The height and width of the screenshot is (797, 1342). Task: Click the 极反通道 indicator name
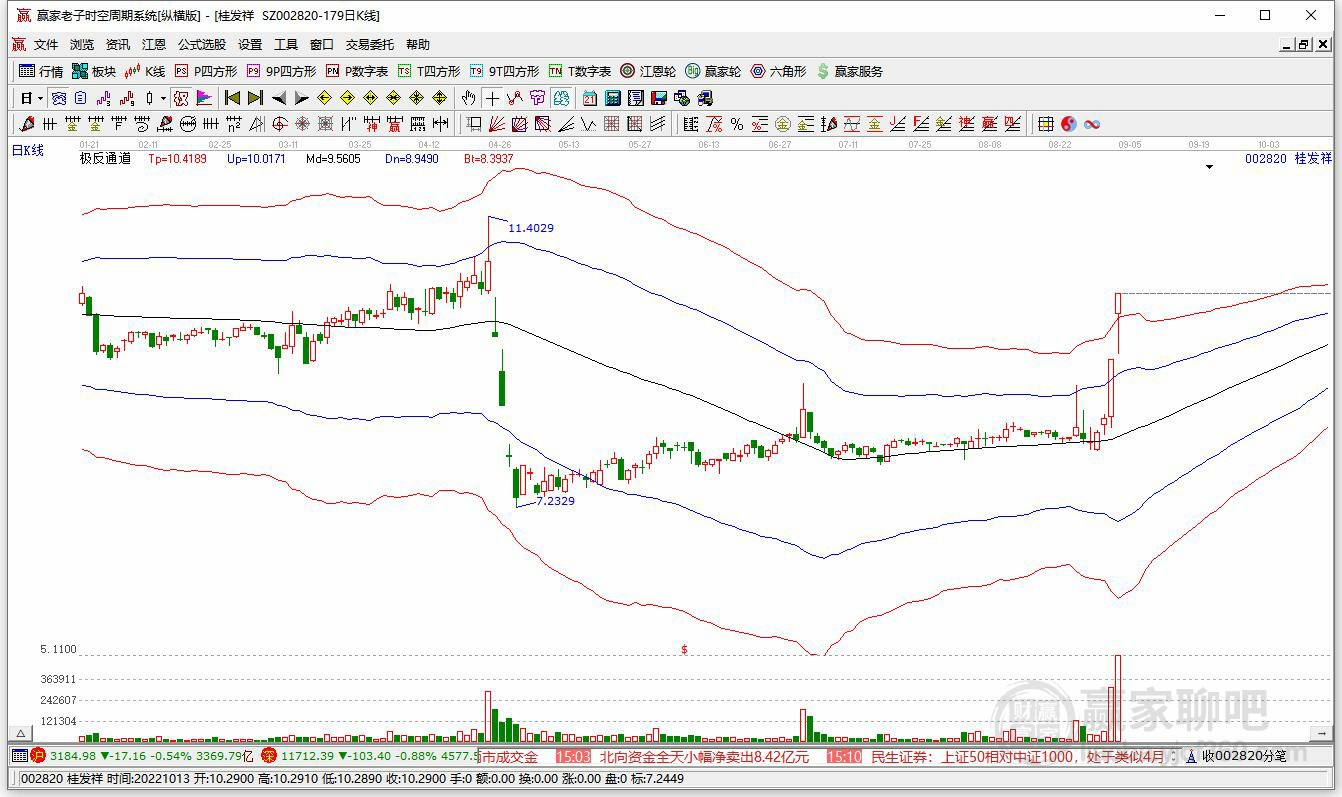[105, 158]
